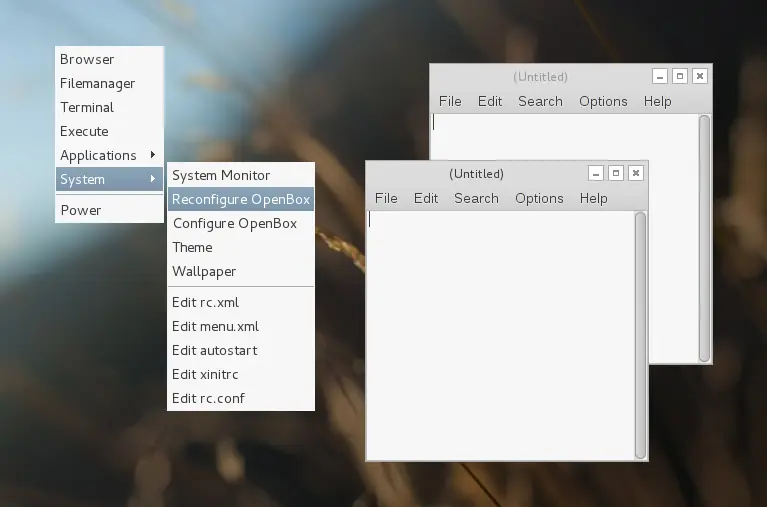Select Execute in the root menu
Viewport: 767px width, 507px height.
tap(109, 131)
